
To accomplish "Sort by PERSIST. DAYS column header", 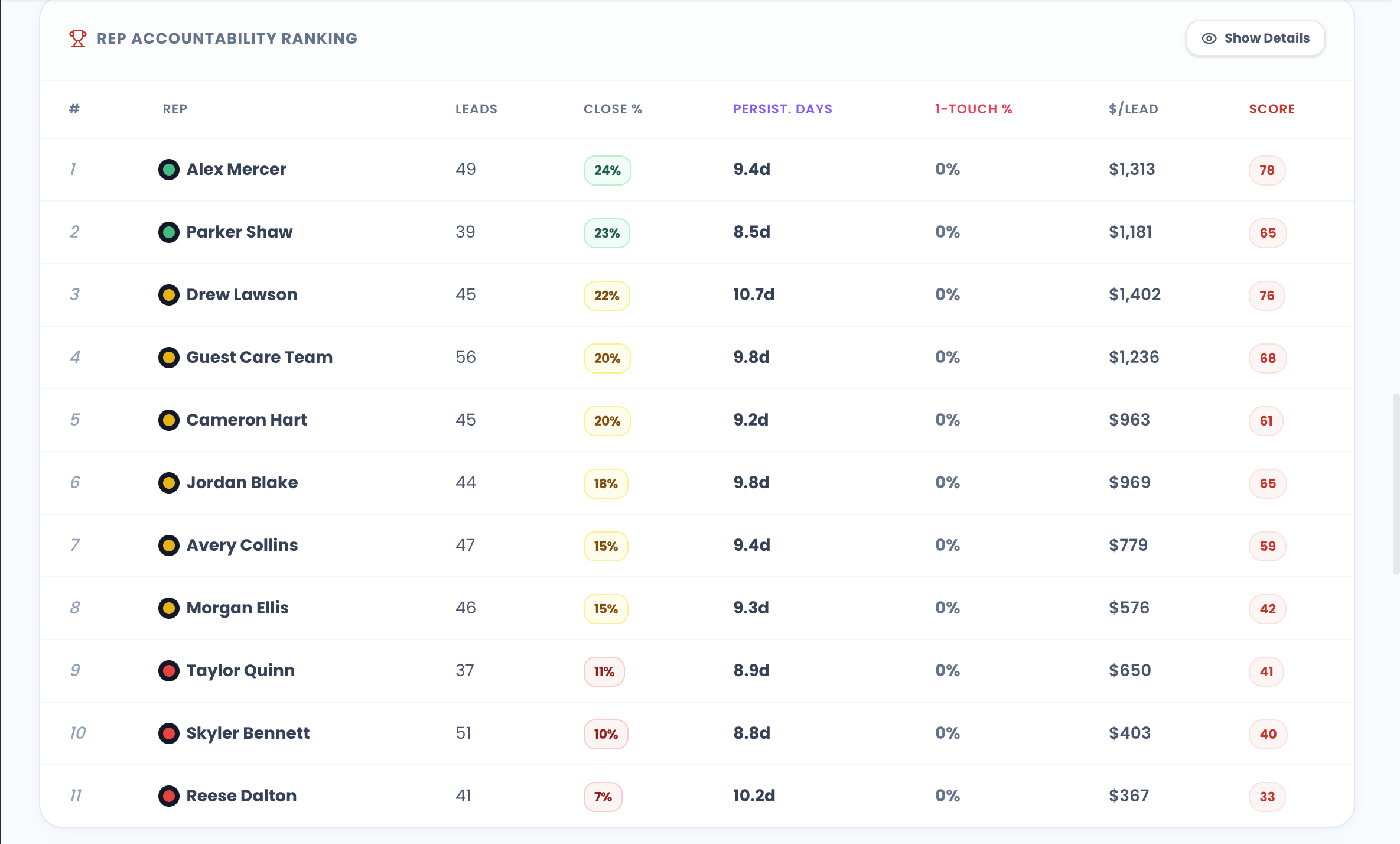I will point(782,109).
